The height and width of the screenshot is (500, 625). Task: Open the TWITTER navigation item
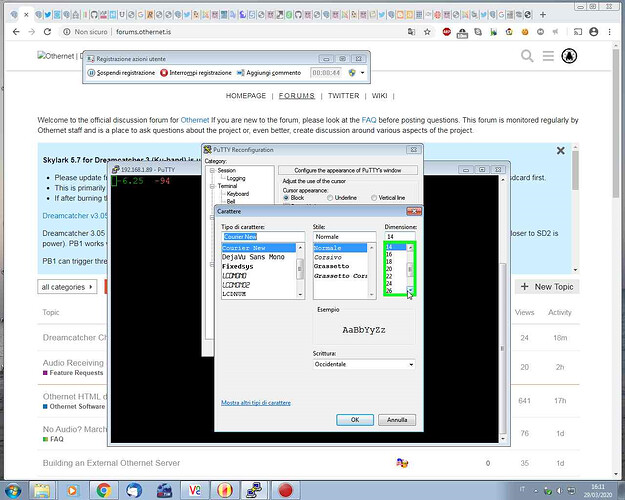343,96
